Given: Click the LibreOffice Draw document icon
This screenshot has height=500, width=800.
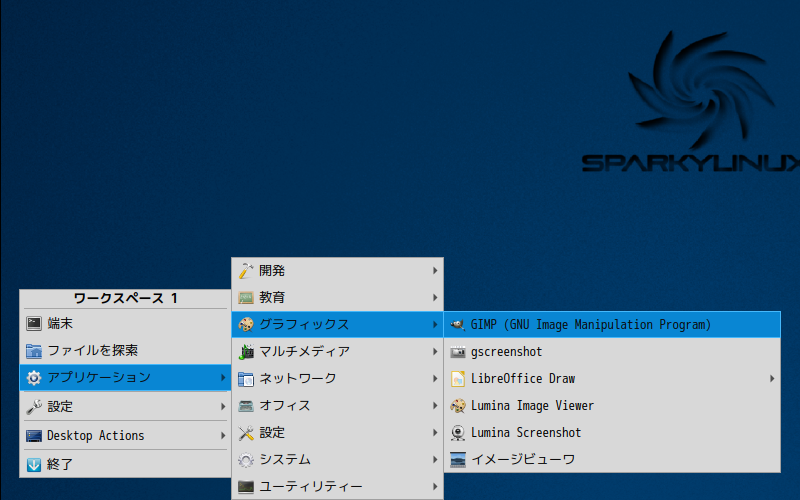Looking at the screenshot, I should point(458,379).
